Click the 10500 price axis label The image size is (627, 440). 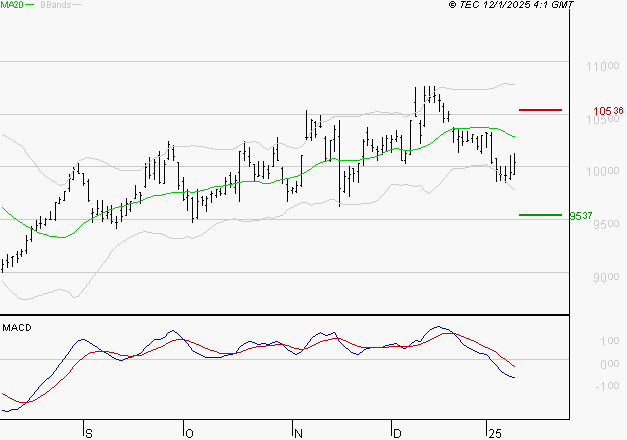coord(603,120)
